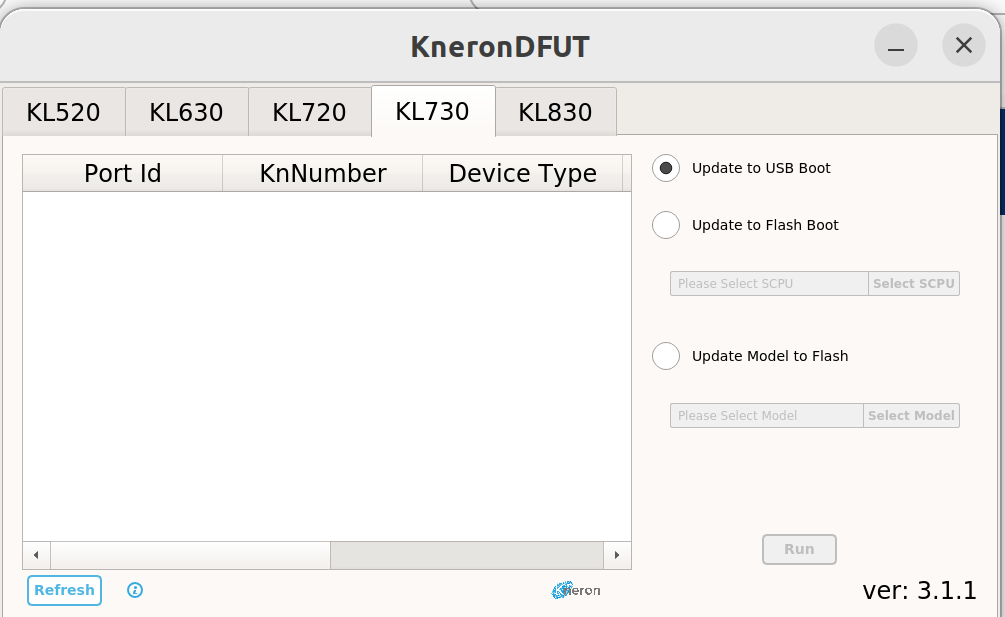Minimize the KneronDFUT window
This screenshot has width=1005, height=617.
pyautogui.click(x=895, y=45)
